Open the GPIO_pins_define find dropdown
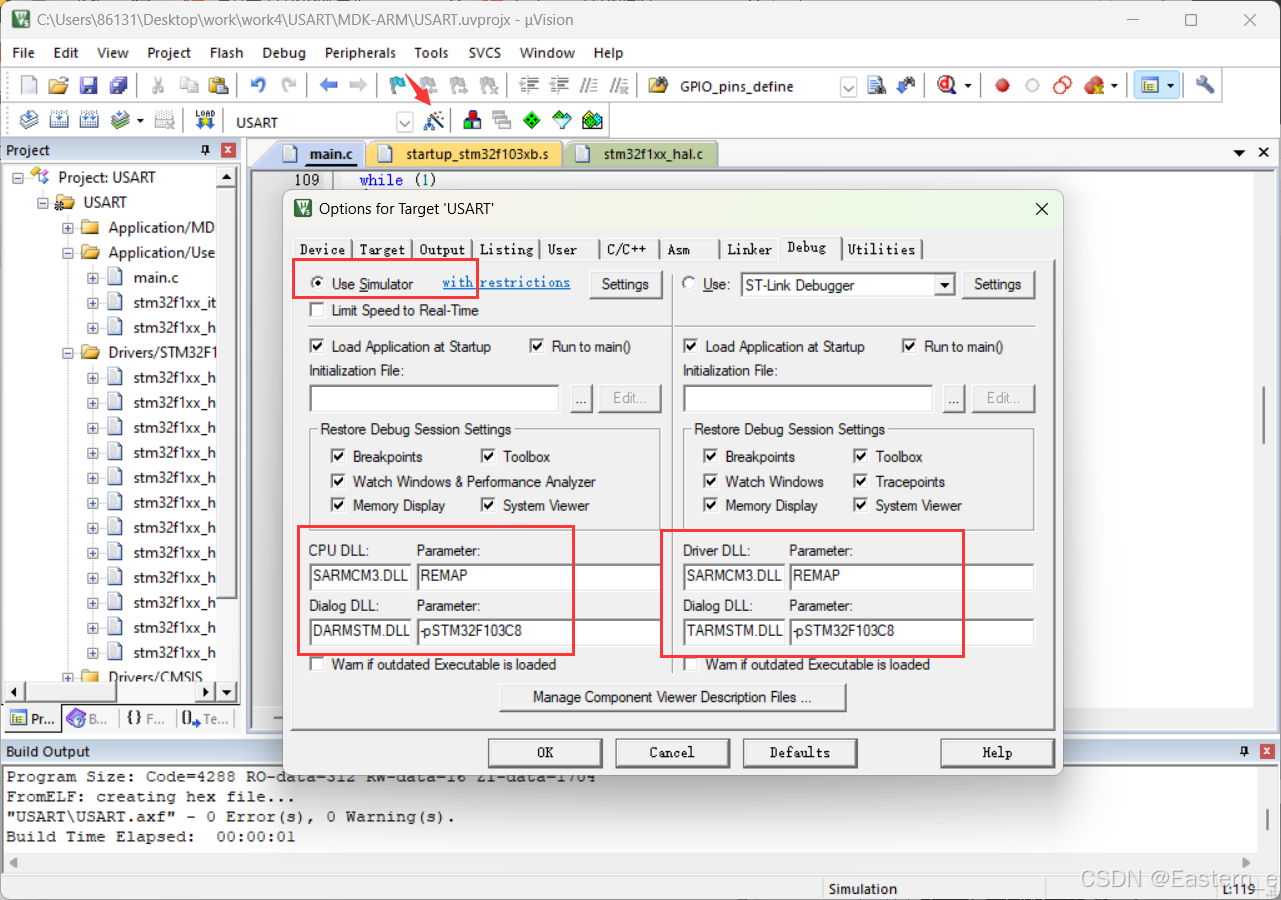This screenshot has height=900, width=1281. pyautogui.click(x=848, y=87)
